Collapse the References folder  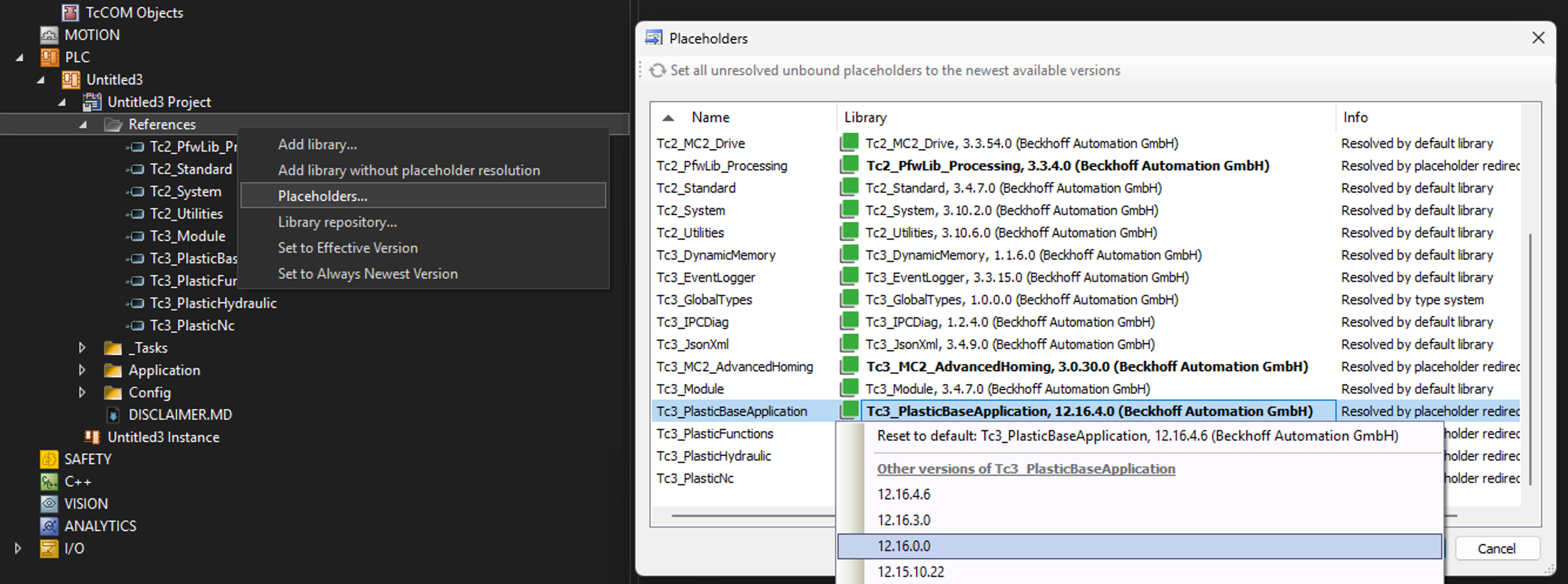(x=83, y=124)
